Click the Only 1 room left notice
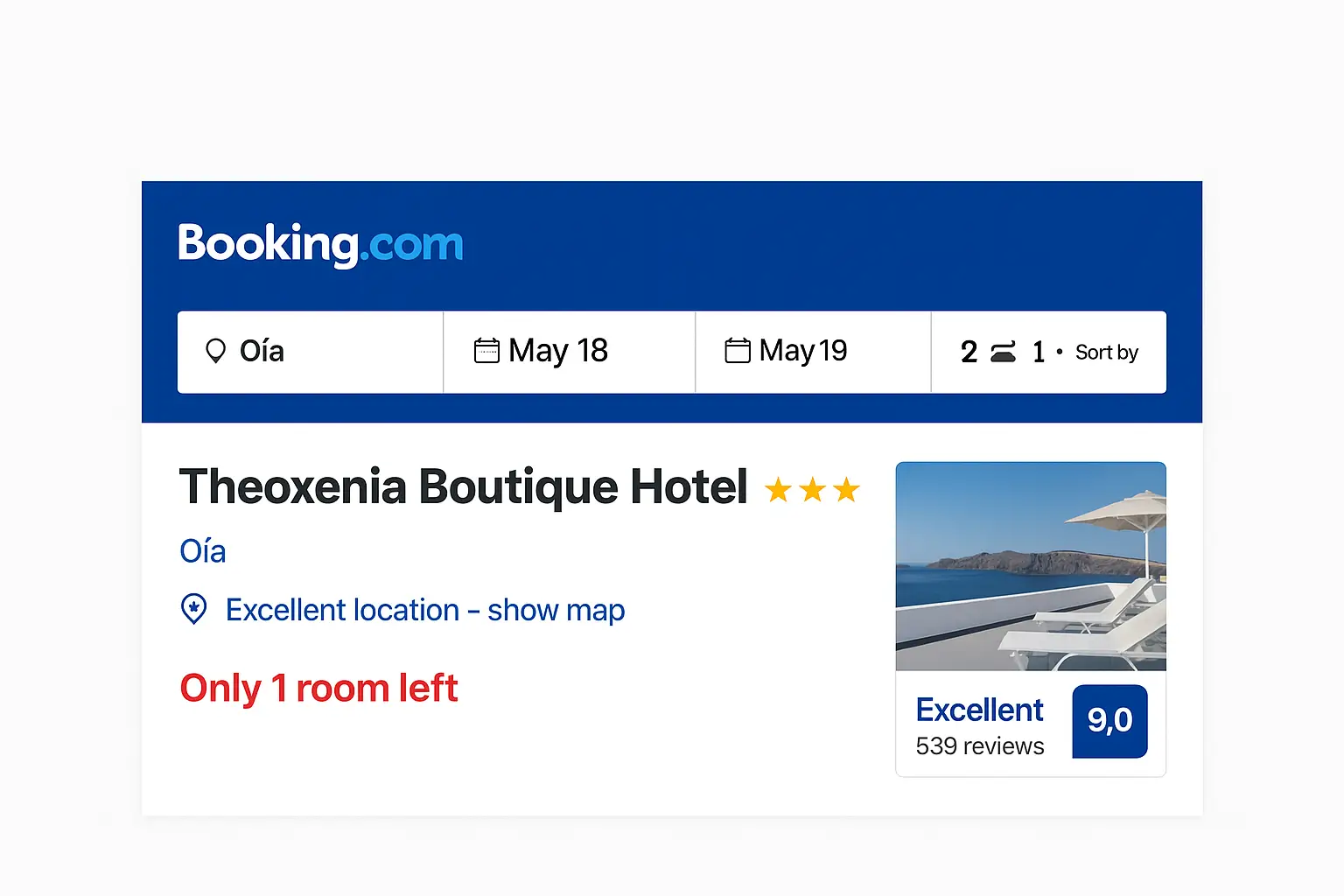This screenshot has height=896, width=1344. (318, 688)
